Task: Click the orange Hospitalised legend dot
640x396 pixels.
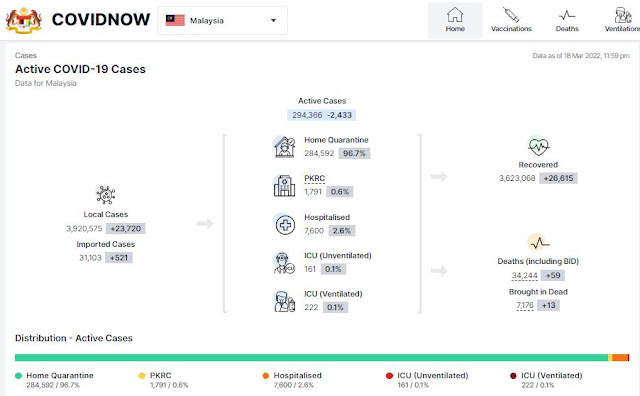Action: [x=265, y=376]
